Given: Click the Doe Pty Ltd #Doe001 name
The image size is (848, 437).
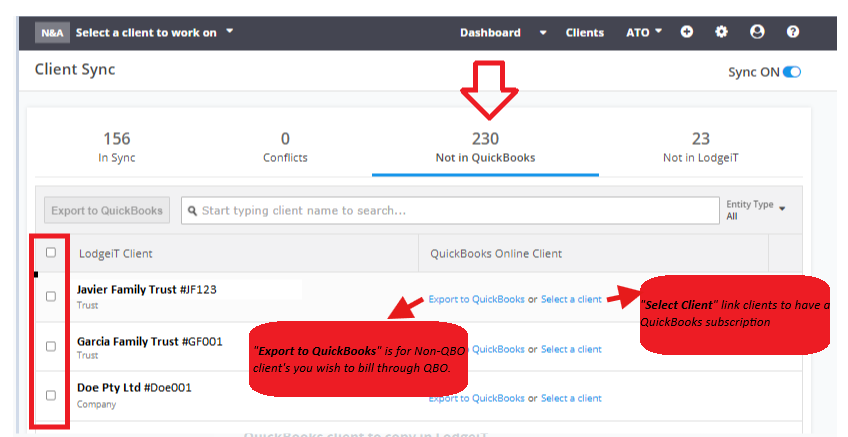Looking at the screenshot, I should (134, 388).
